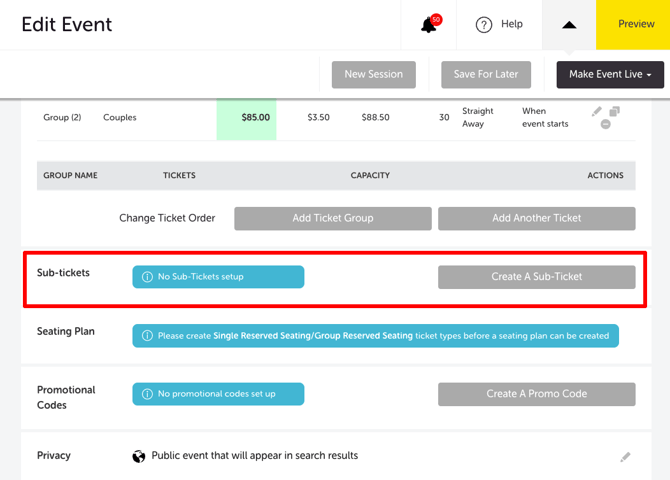Viewport: 670px width, 480px height.
Task: Click the red notification count badge
Action: (436, 20)
